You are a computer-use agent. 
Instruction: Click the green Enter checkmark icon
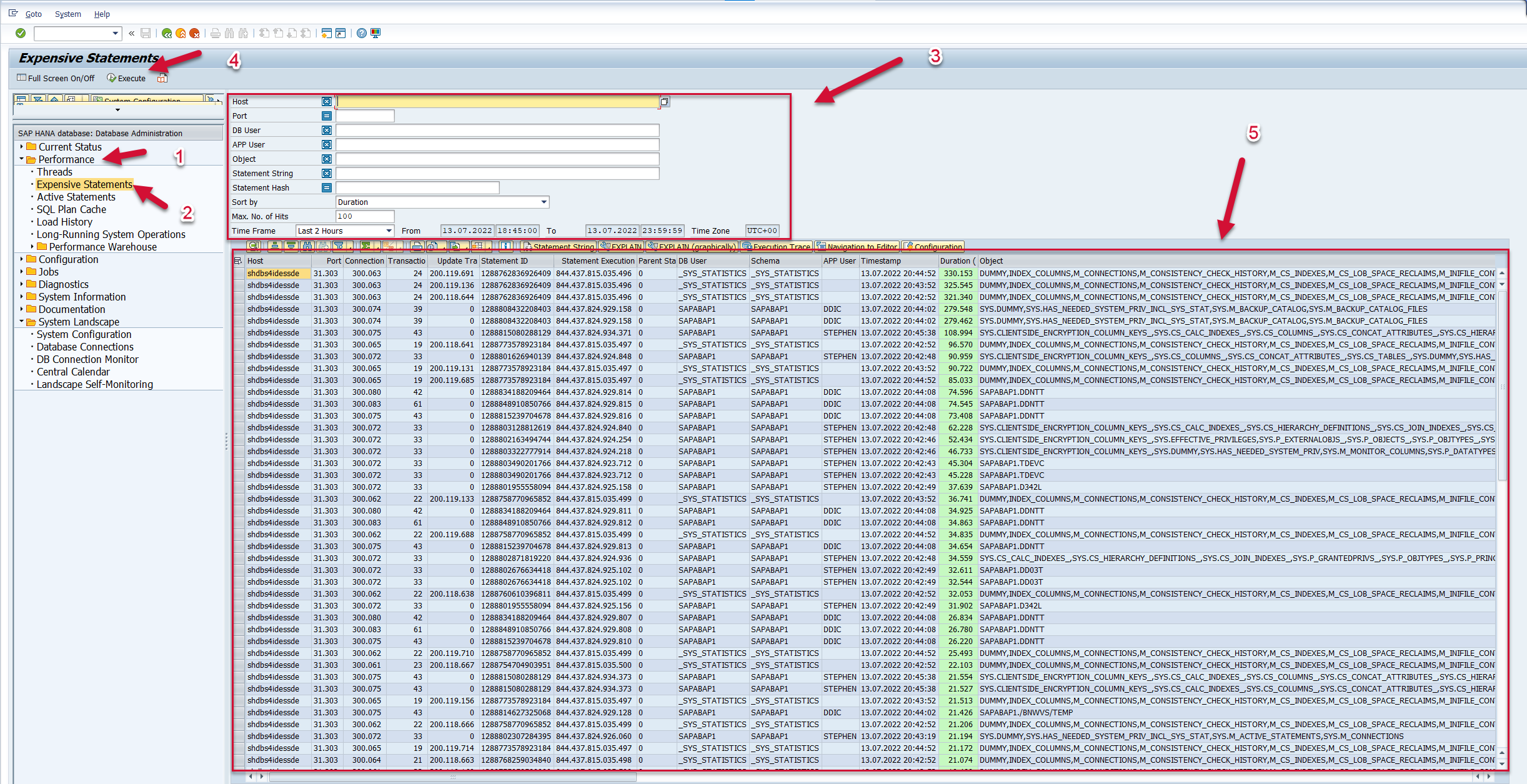(21, 33)
